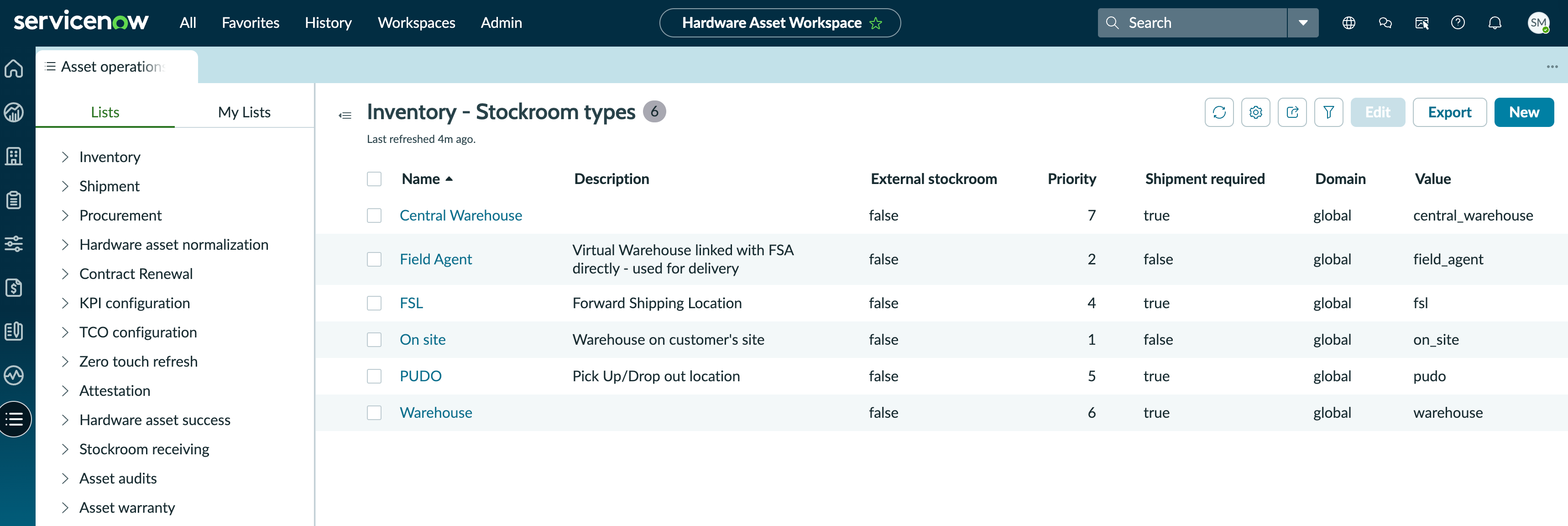Click the New button

(1524, 113)
